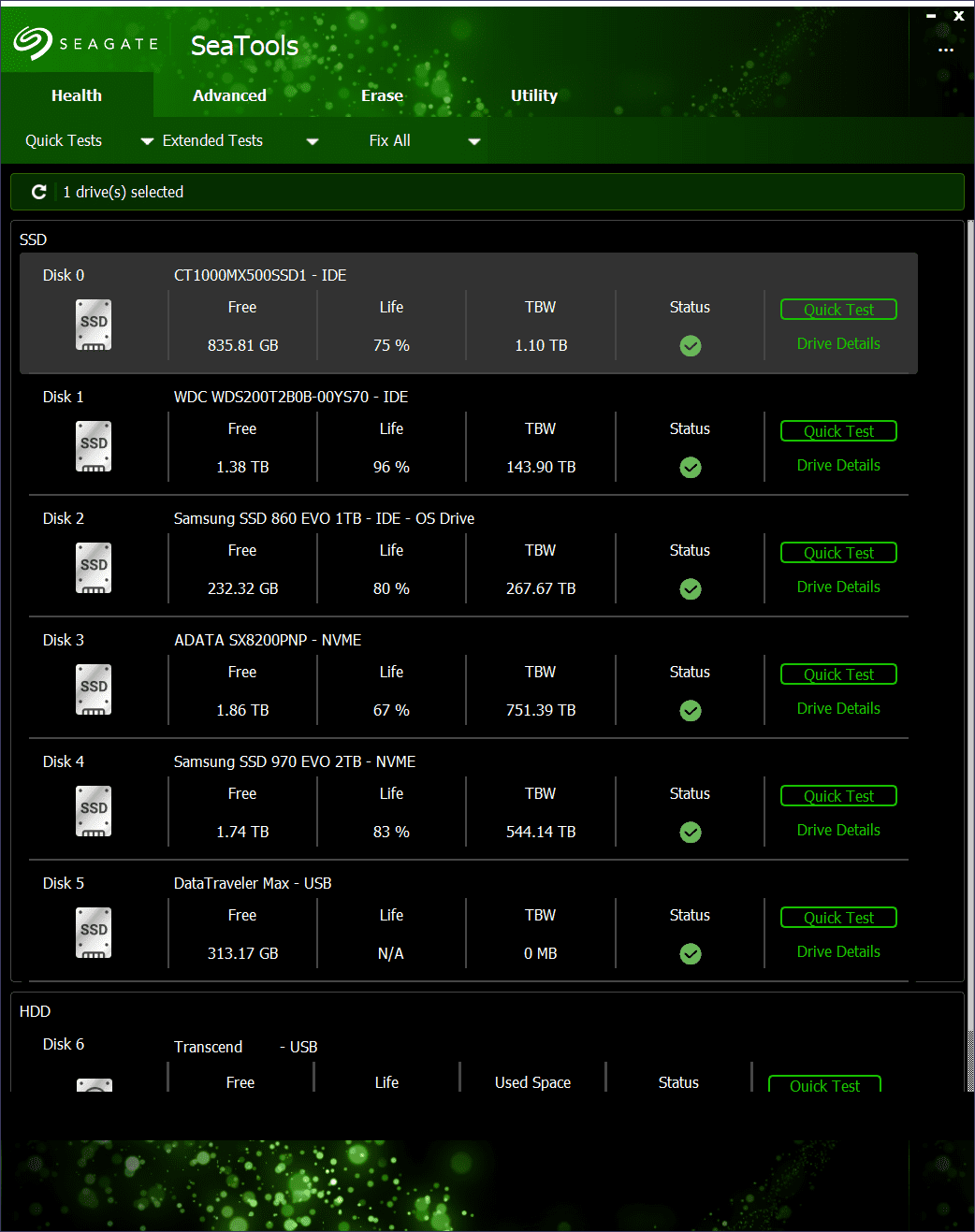Click the SeaTools title text

pyautogui.click(x=244, y=45)
